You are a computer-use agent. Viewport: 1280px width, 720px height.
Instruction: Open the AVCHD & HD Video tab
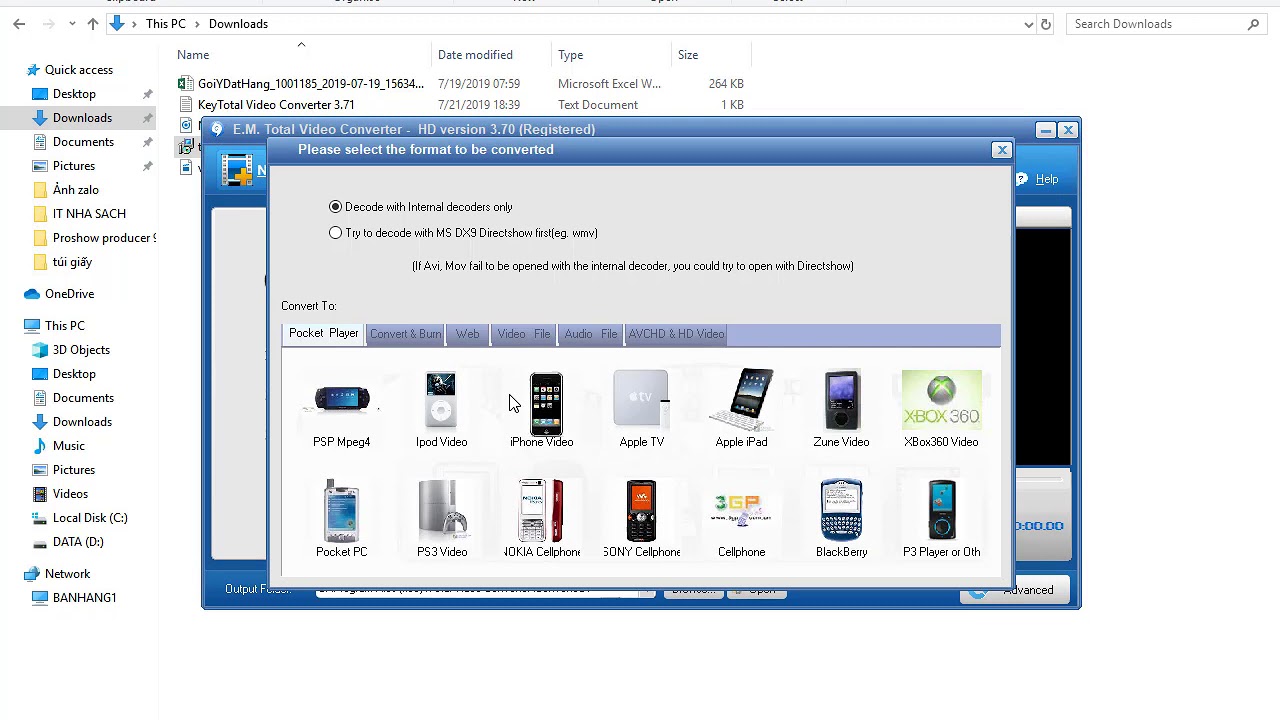676,334
